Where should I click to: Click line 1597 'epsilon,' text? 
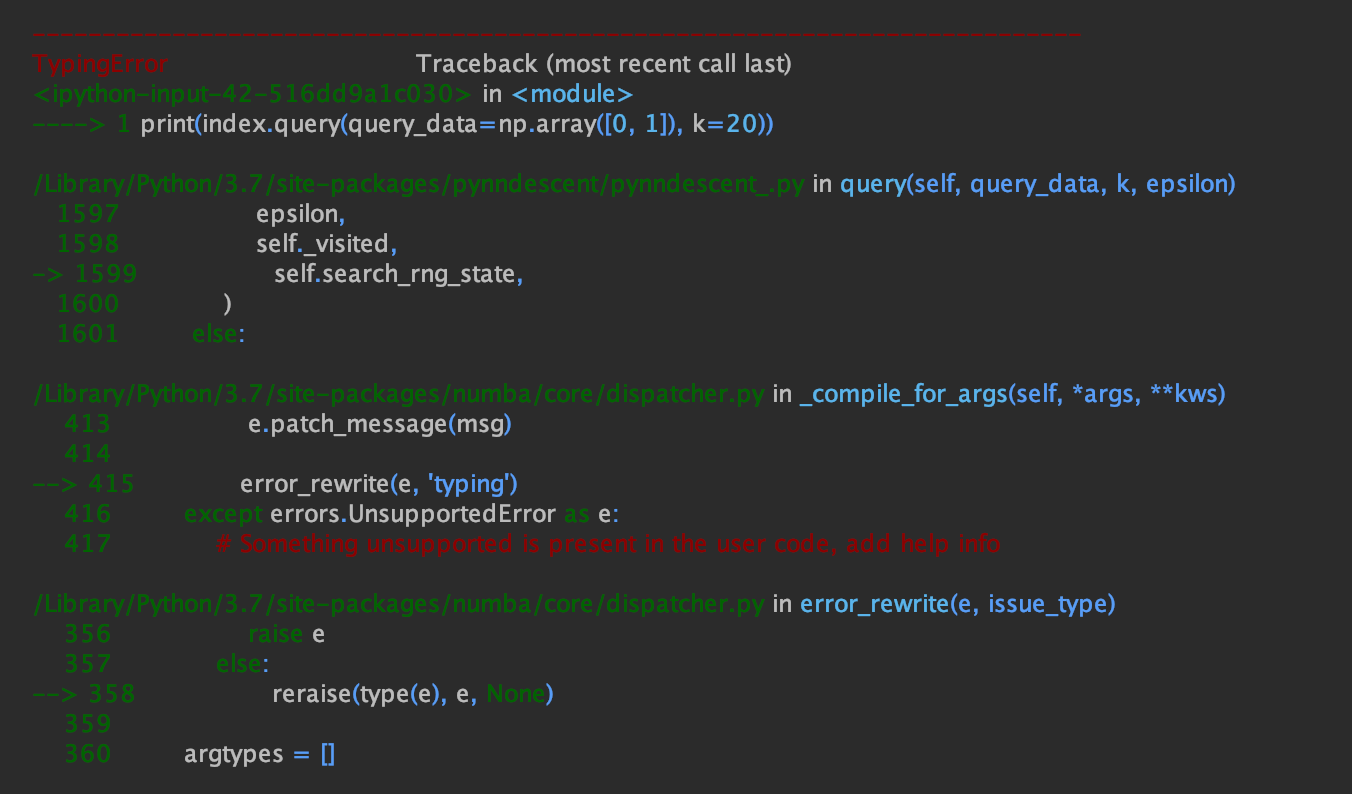coord(300,215)
